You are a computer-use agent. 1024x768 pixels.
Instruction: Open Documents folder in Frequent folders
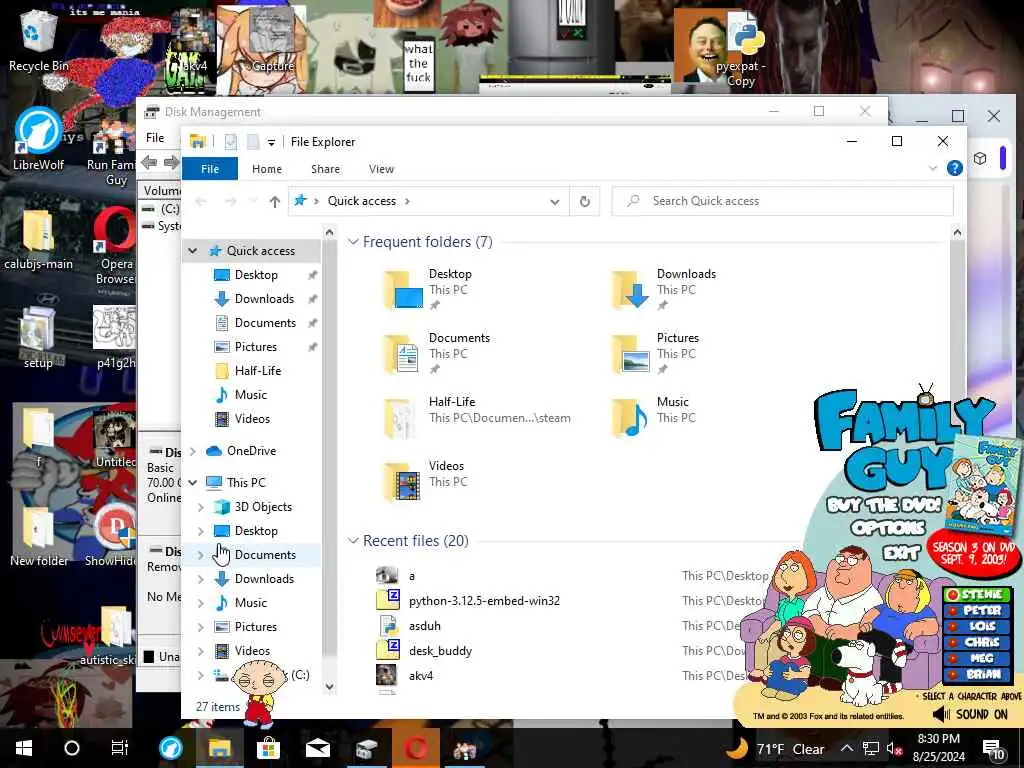pos(436,353)
